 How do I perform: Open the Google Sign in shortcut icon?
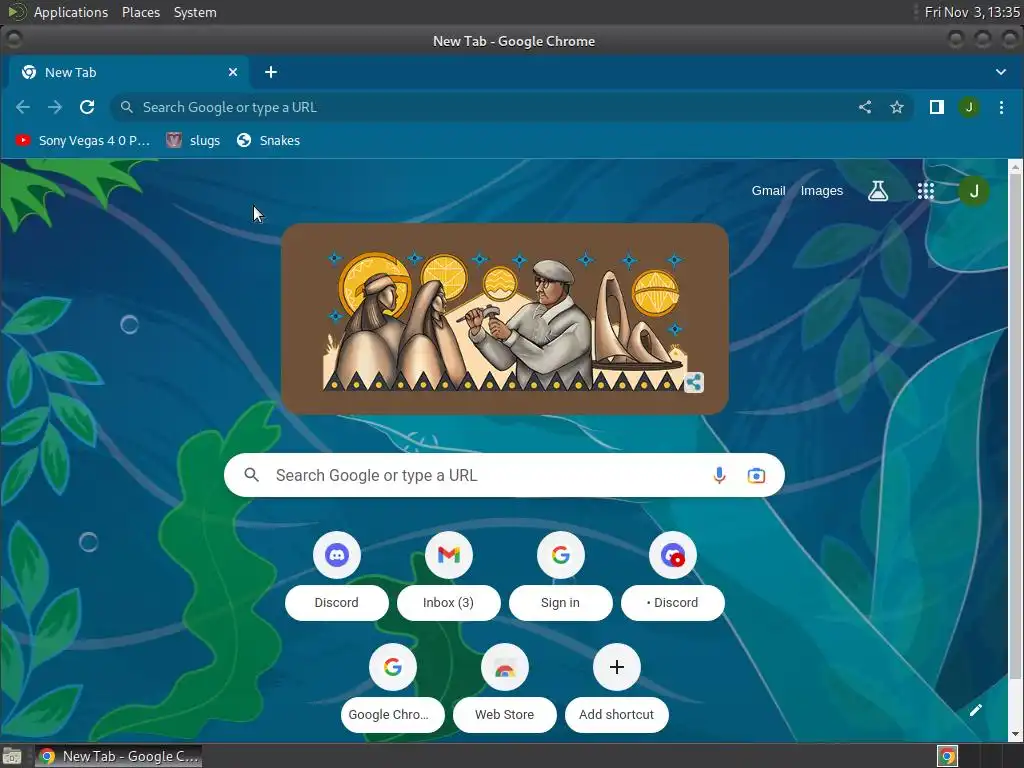pyautogui.click(x=560, y=555)
